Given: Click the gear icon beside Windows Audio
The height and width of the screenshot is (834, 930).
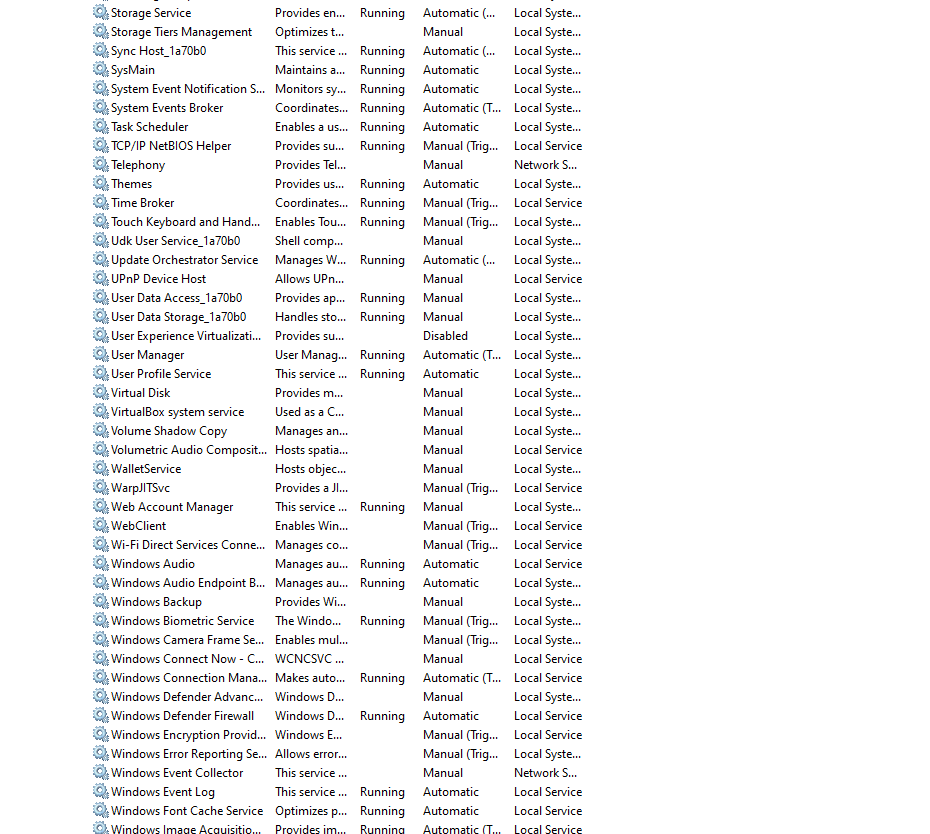Looking at the screenshot, I should (101, 563).
